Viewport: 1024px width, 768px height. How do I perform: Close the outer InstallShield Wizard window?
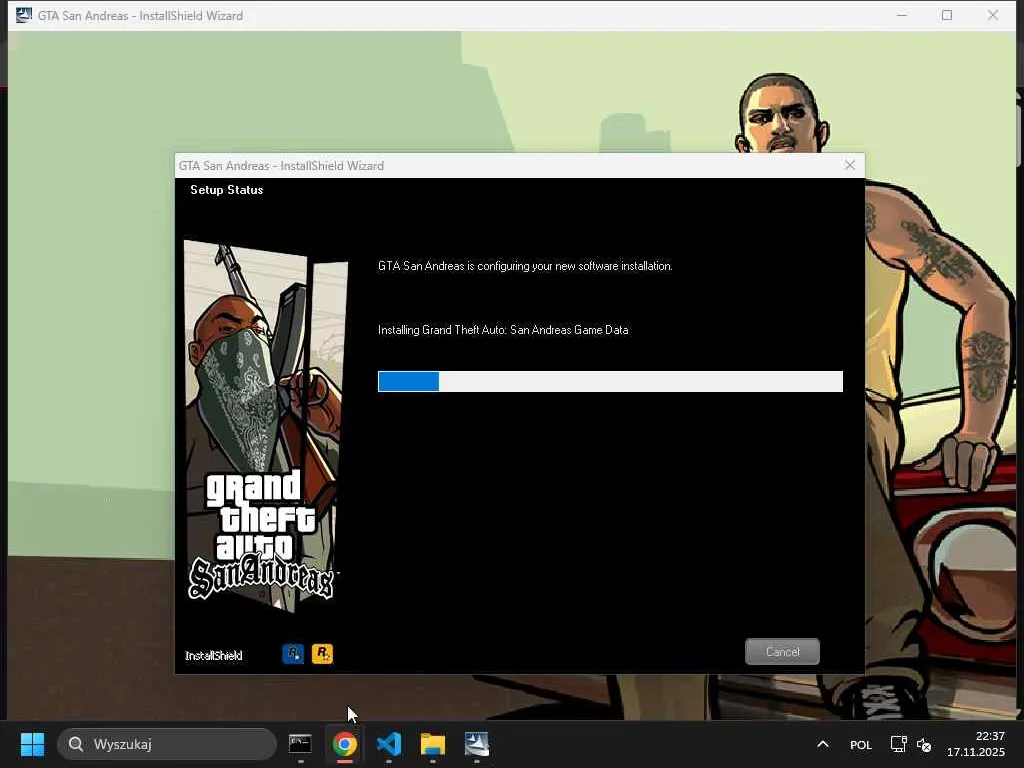coord(993,15)
